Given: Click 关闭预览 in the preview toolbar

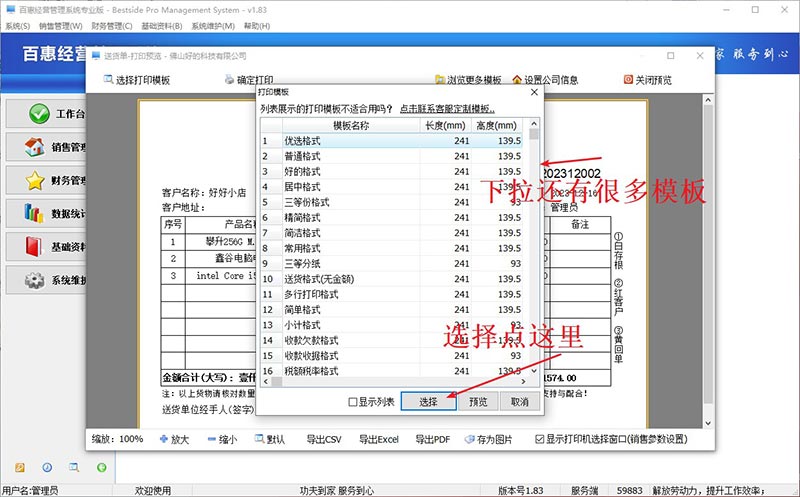Looking at the screenshot, I should click(x=647, y=80).
